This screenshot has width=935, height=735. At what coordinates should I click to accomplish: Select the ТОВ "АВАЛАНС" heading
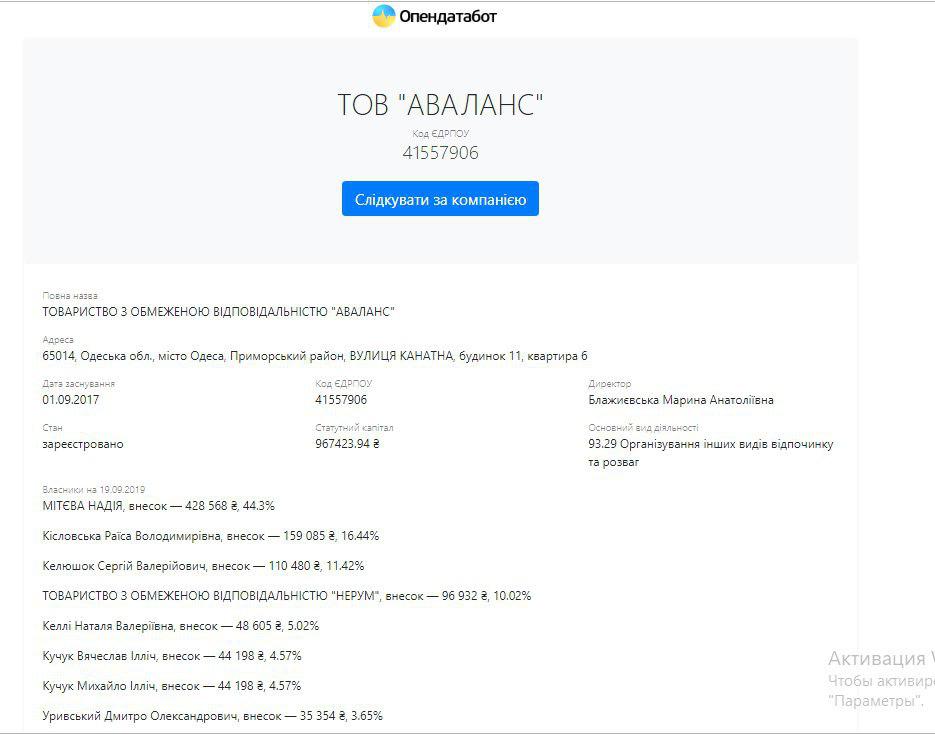click(440, 104)
